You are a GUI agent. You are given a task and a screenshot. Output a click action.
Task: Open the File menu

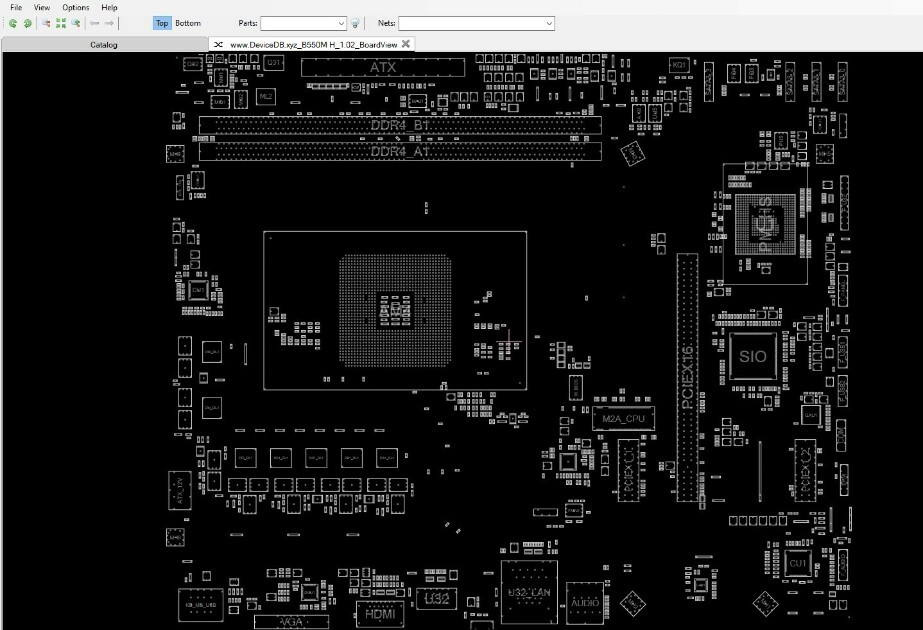tap(16, 7)
